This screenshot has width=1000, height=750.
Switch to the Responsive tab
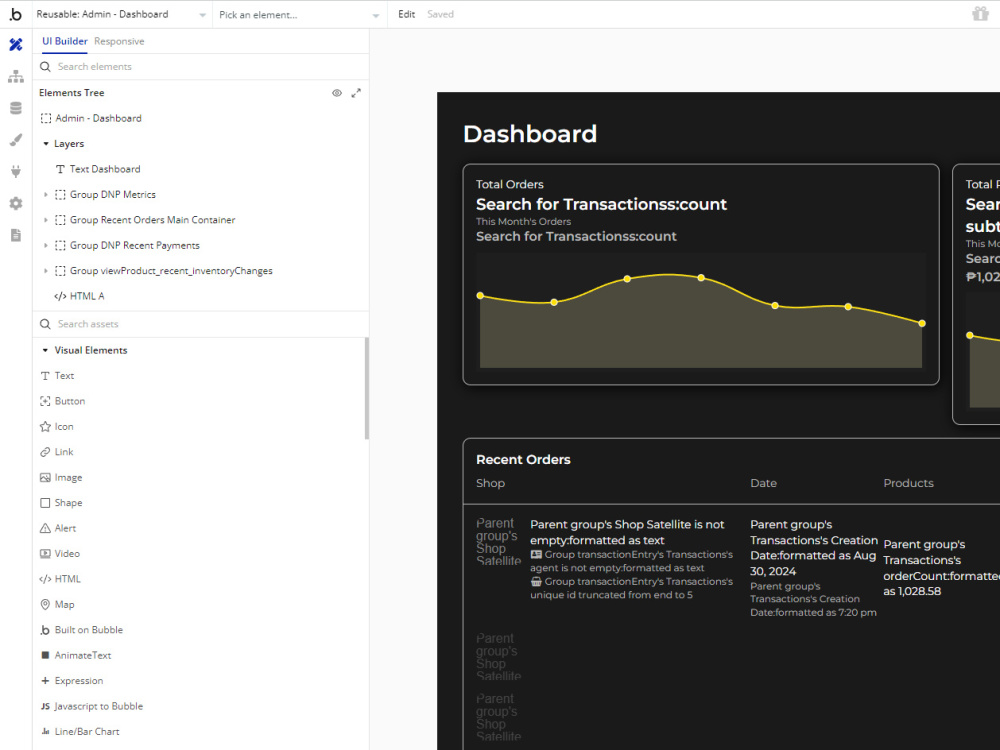pyautogui.click(x=119, y=41)
